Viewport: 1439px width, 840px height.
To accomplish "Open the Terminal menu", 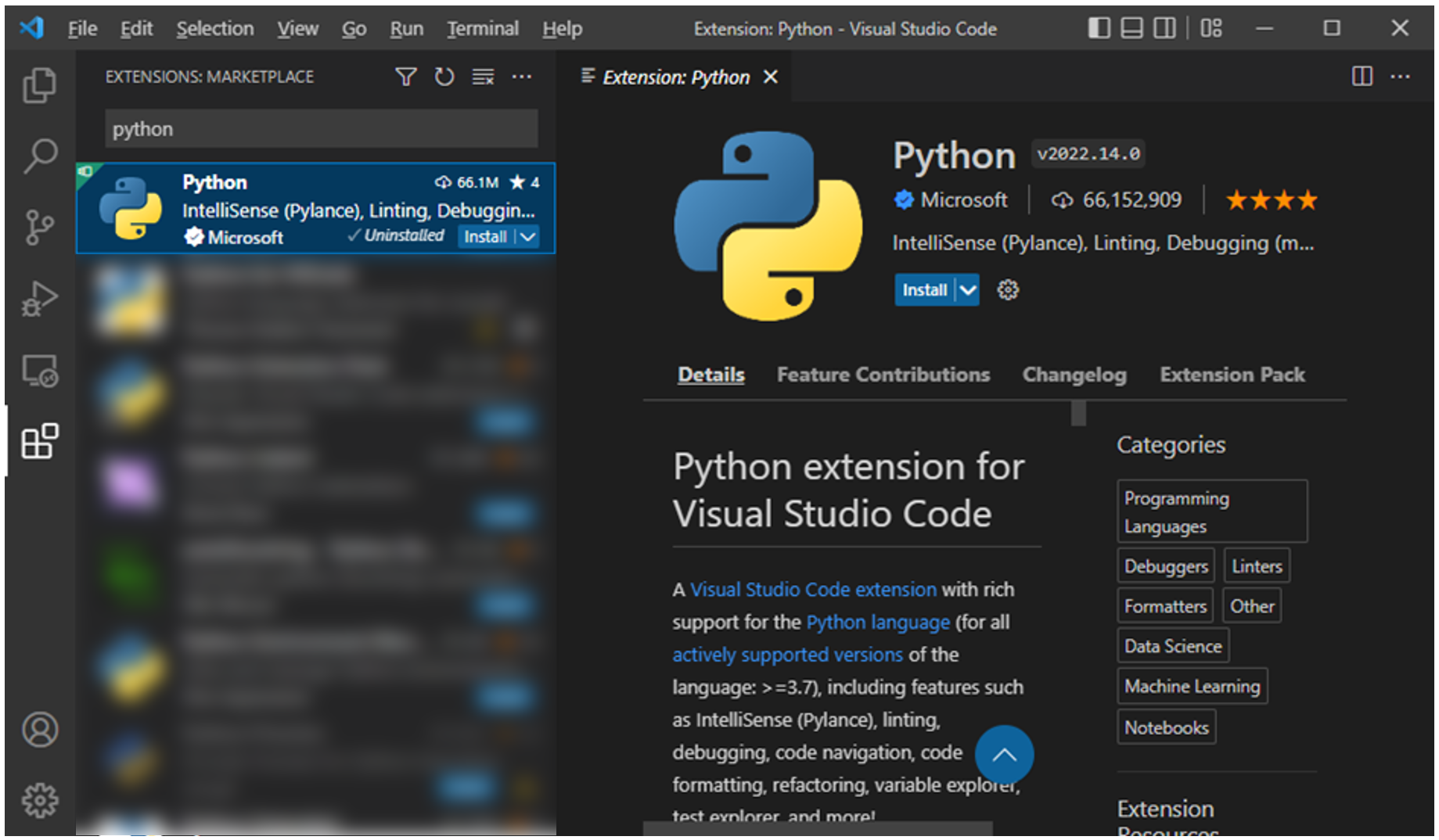I will 482,29.
